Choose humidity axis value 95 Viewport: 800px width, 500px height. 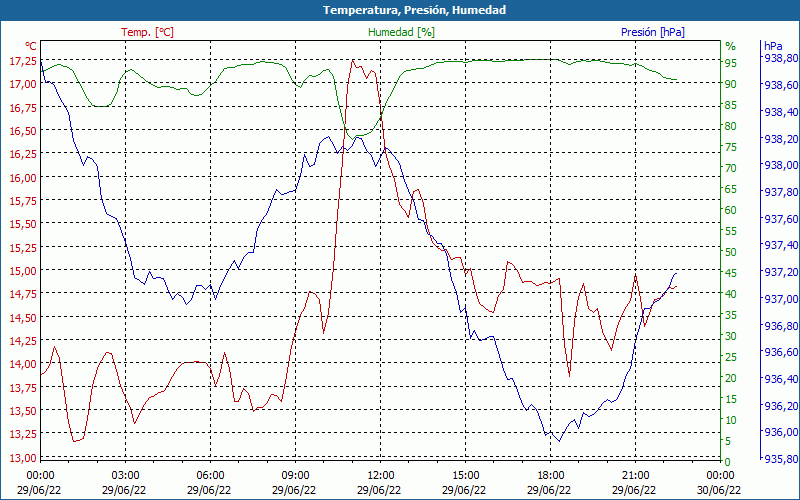coord(731,63)
